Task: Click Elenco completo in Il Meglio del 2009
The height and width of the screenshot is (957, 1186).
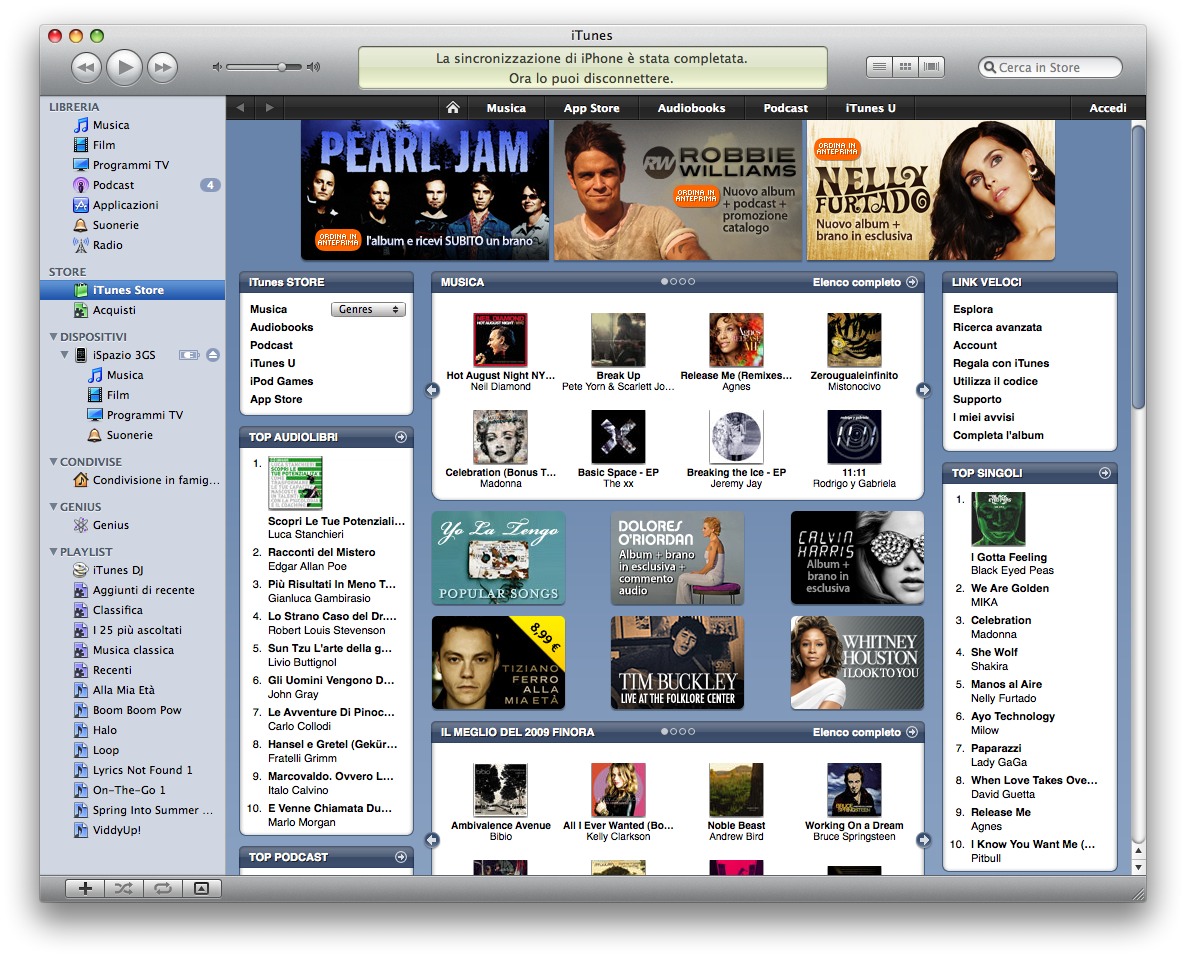Action: [865, 732]
